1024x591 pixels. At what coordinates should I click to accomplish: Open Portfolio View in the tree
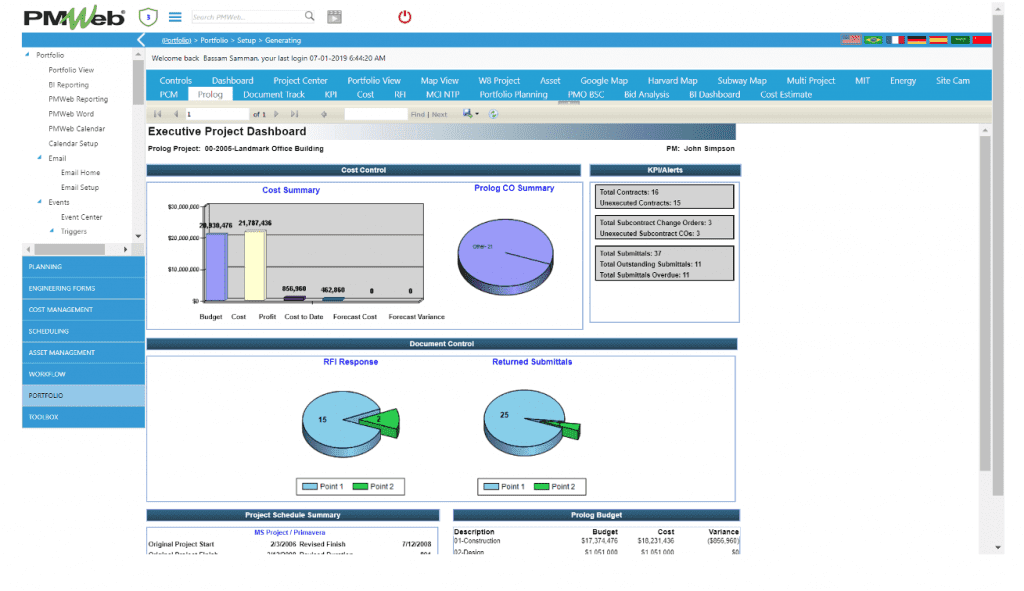(x=71, y=70)
